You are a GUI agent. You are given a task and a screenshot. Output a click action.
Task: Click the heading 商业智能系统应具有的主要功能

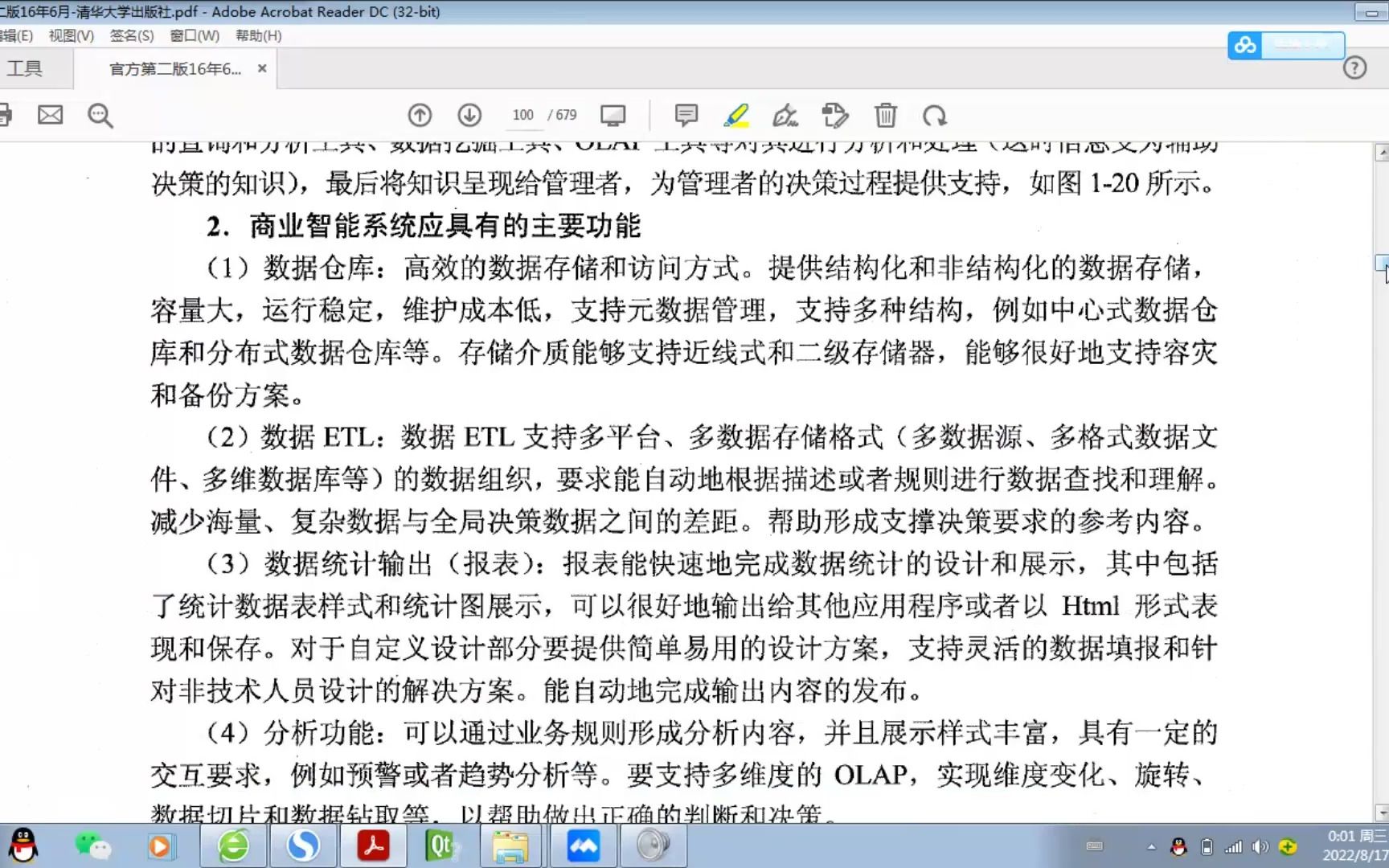445,226
